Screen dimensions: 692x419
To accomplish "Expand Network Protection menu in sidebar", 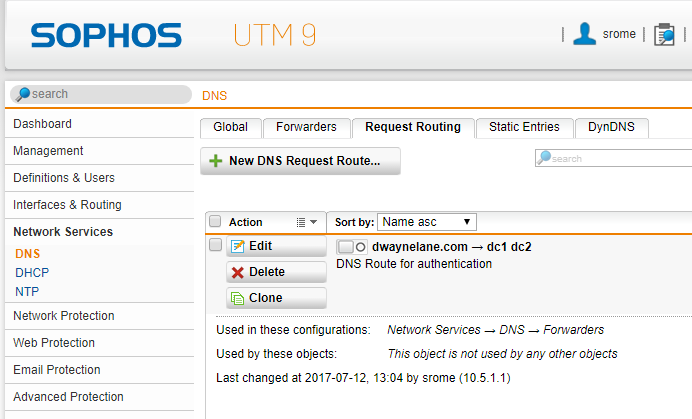I will tap(64, 316).
